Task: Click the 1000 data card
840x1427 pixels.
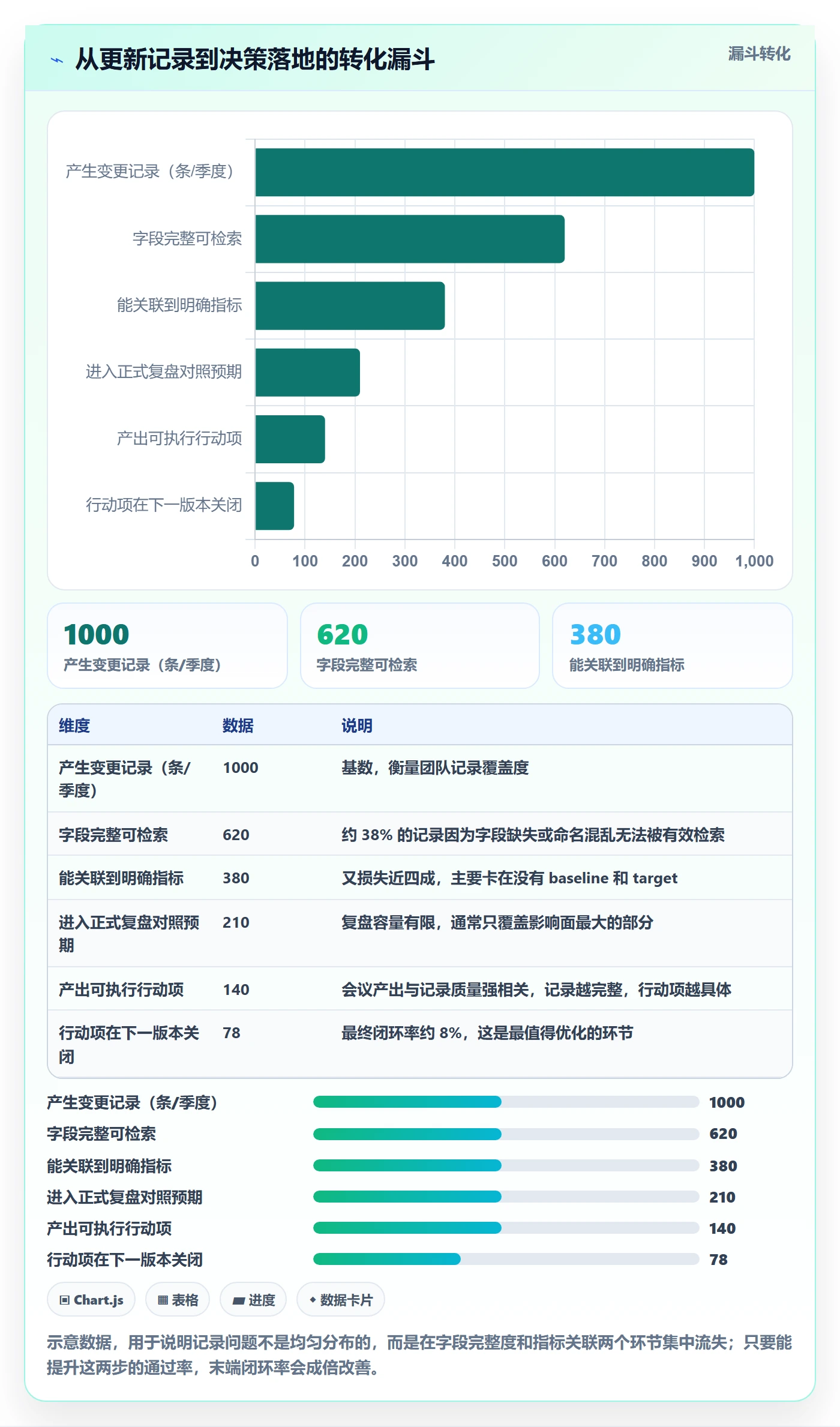Action: point(167,646)
